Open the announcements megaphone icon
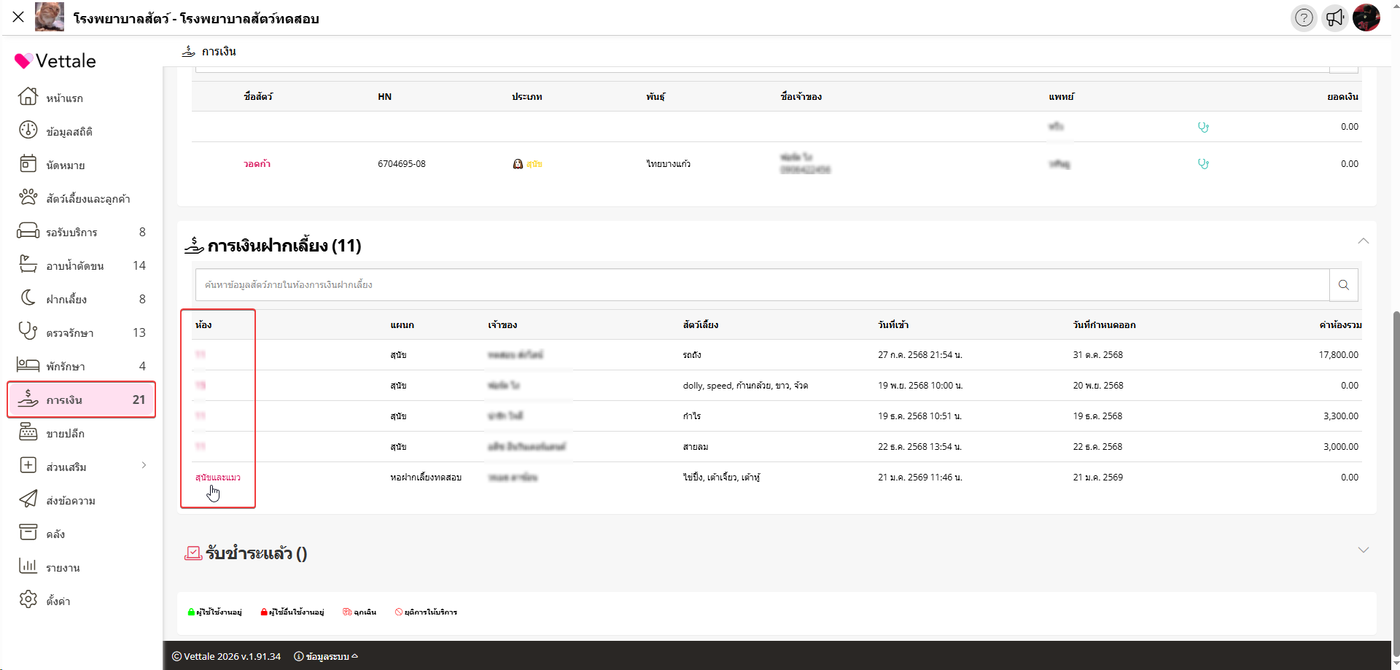Image resolution: width=1400 pixels, height=670 pixels. [1334, 18]
